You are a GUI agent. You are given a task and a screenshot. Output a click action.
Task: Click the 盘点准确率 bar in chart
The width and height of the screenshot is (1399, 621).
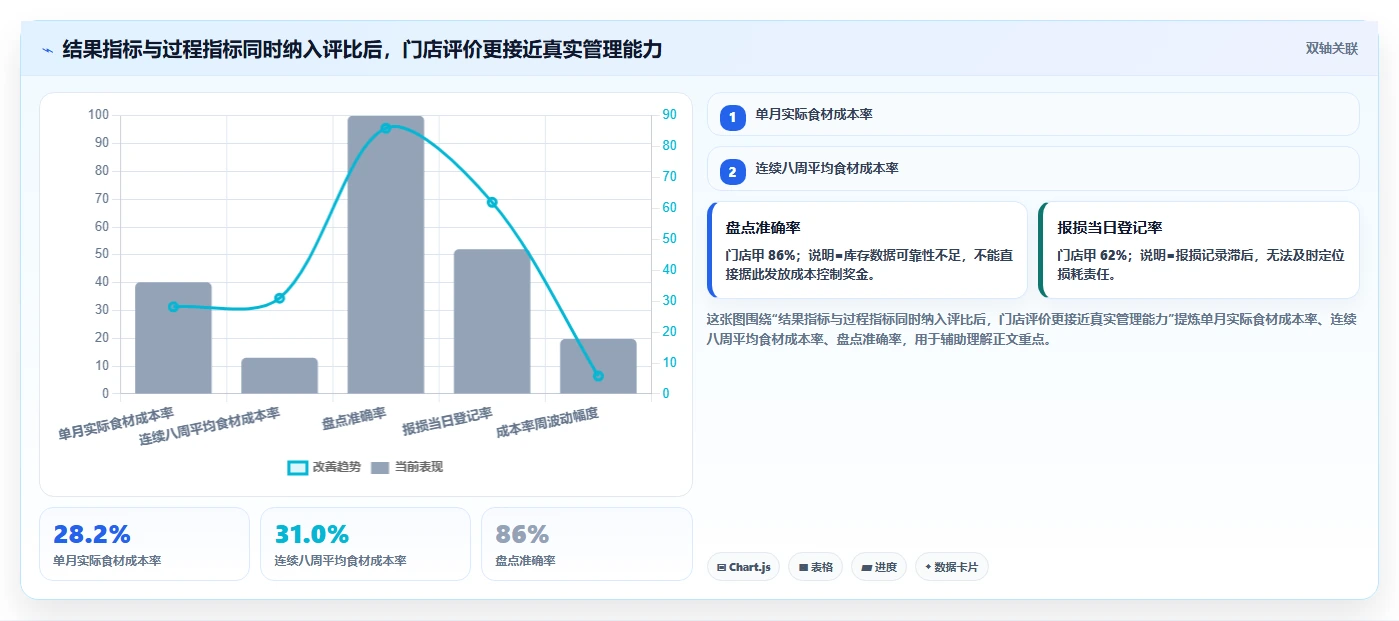[x=386, y=255]
